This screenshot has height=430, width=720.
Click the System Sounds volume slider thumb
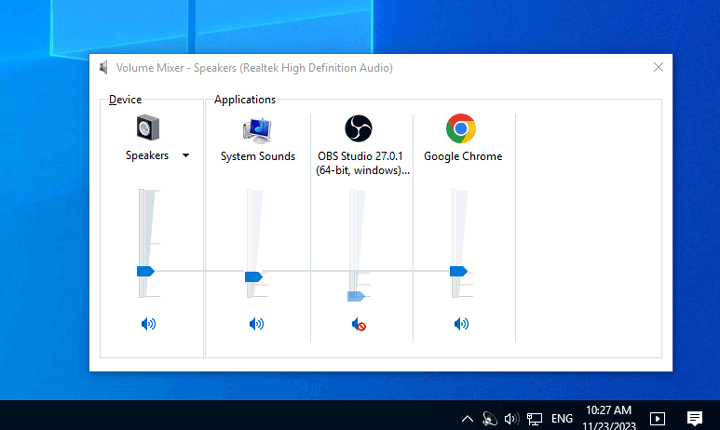pyautogui.click(x=253, y=277)
